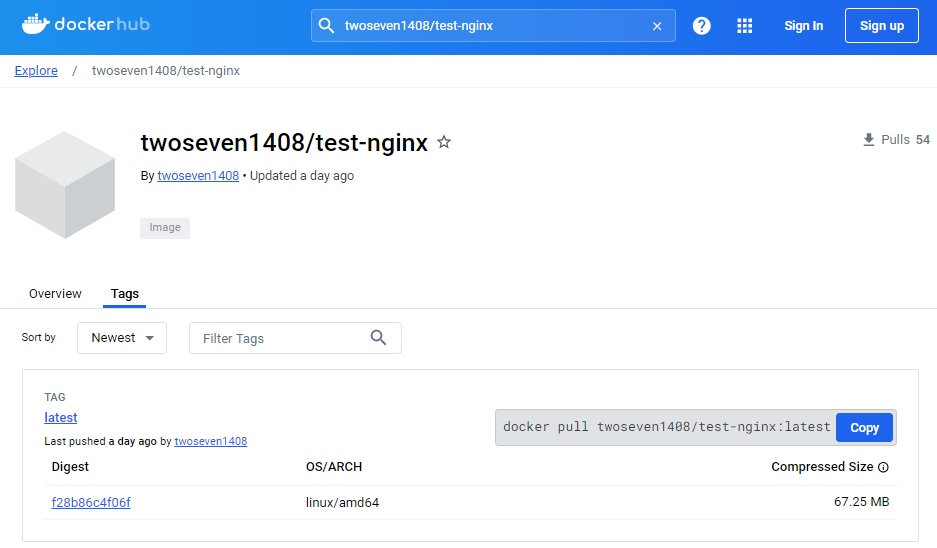Click the Digest column header
937x548 pixels.
point(70,467)
